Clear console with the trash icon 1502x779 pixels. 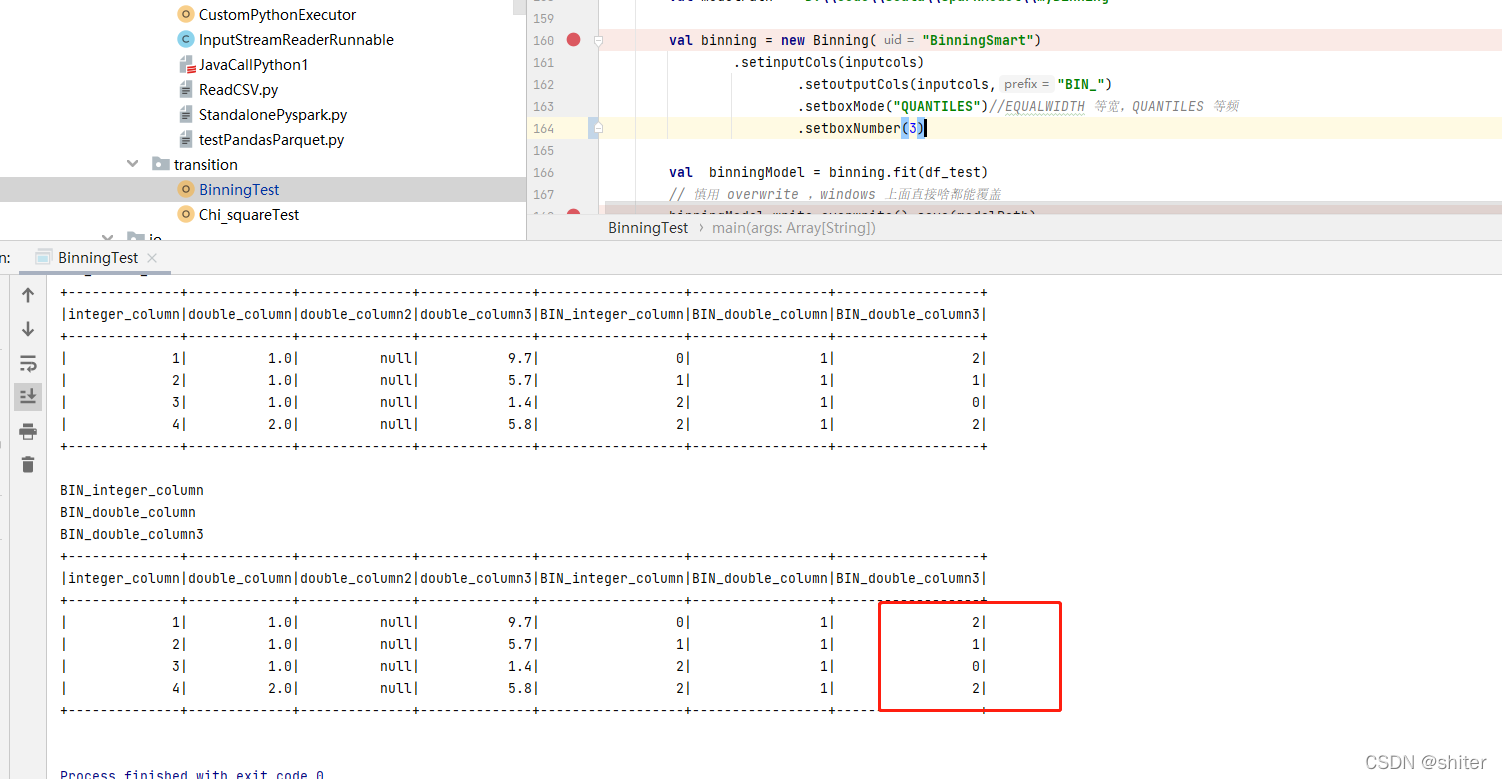28,464
